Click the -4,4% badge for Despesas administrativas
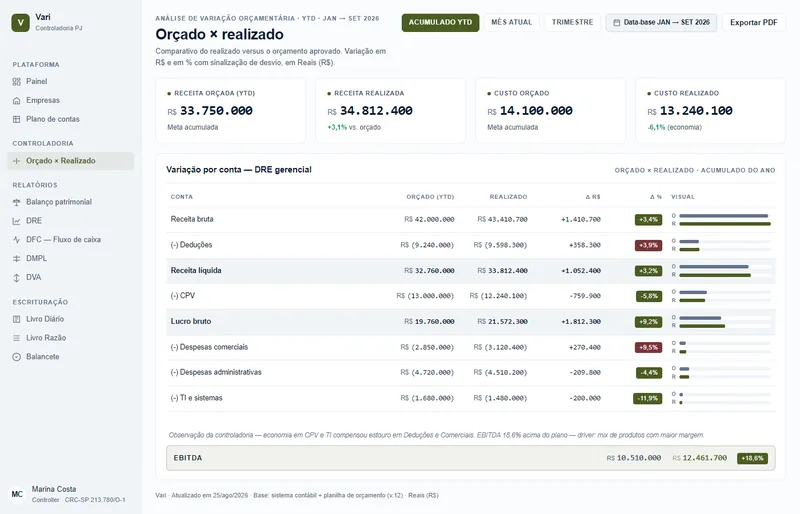Image resolution: width=800 pixels, height=514 pixels. [x=649, y=373]
